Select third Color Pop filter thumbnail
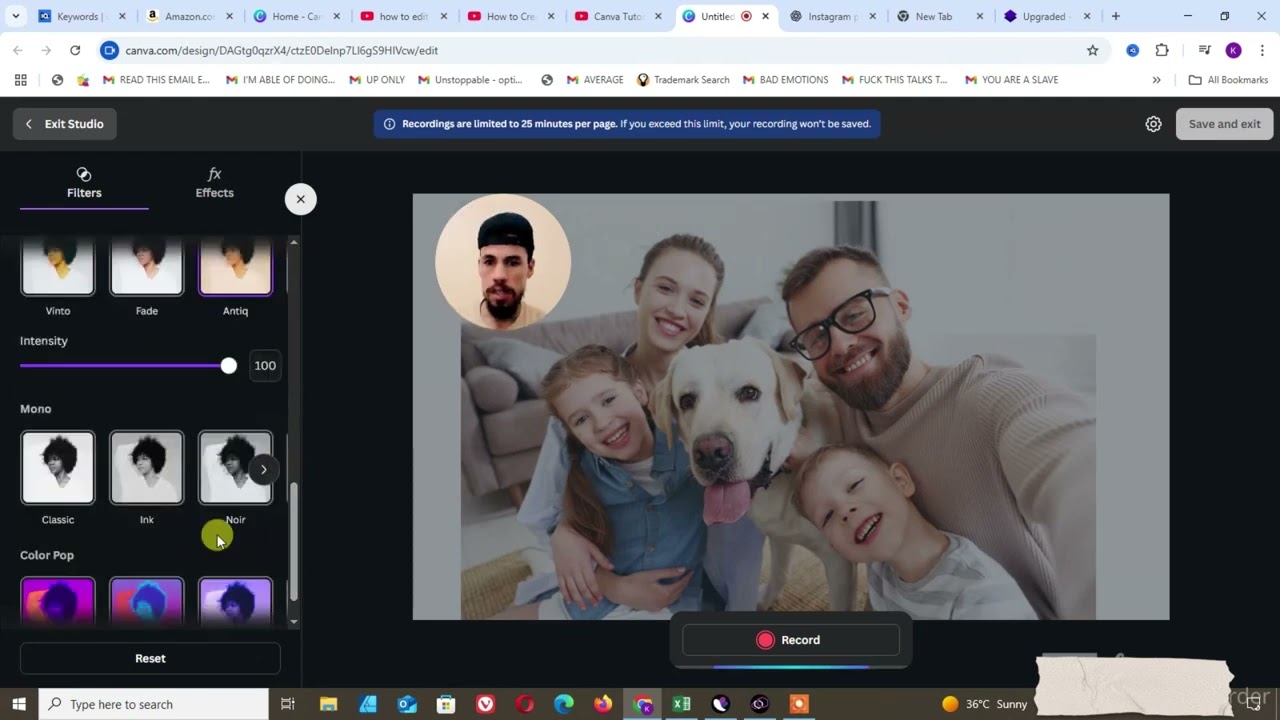Image resolution: width=1280 pixels, height=720 pixels. [235, 601]
